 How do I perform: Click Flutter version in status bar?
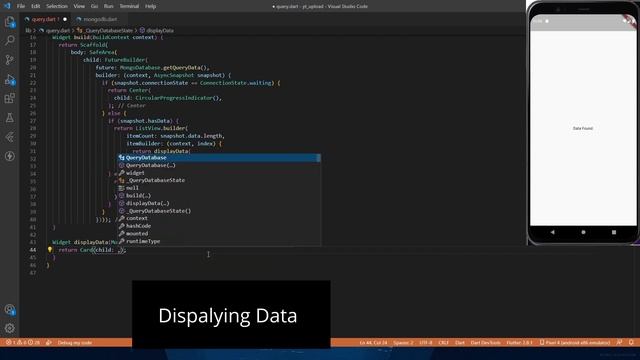pyautogui.click(x=519, y=342)
